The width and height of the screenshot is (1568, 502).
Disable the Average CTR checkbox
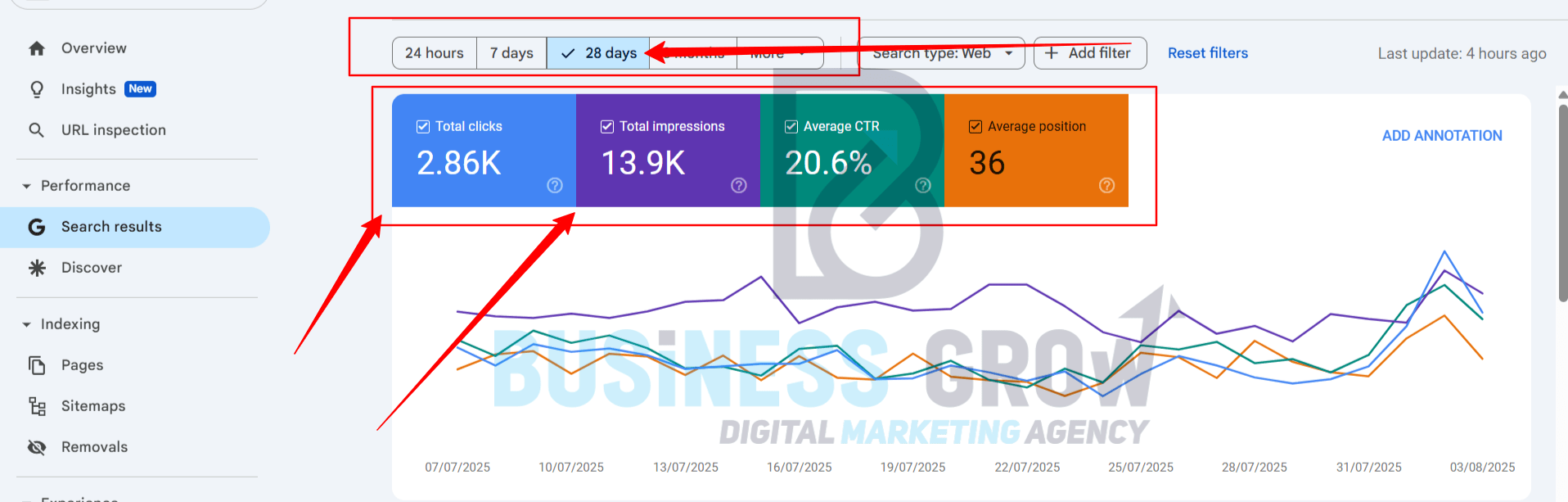[791, 127]
